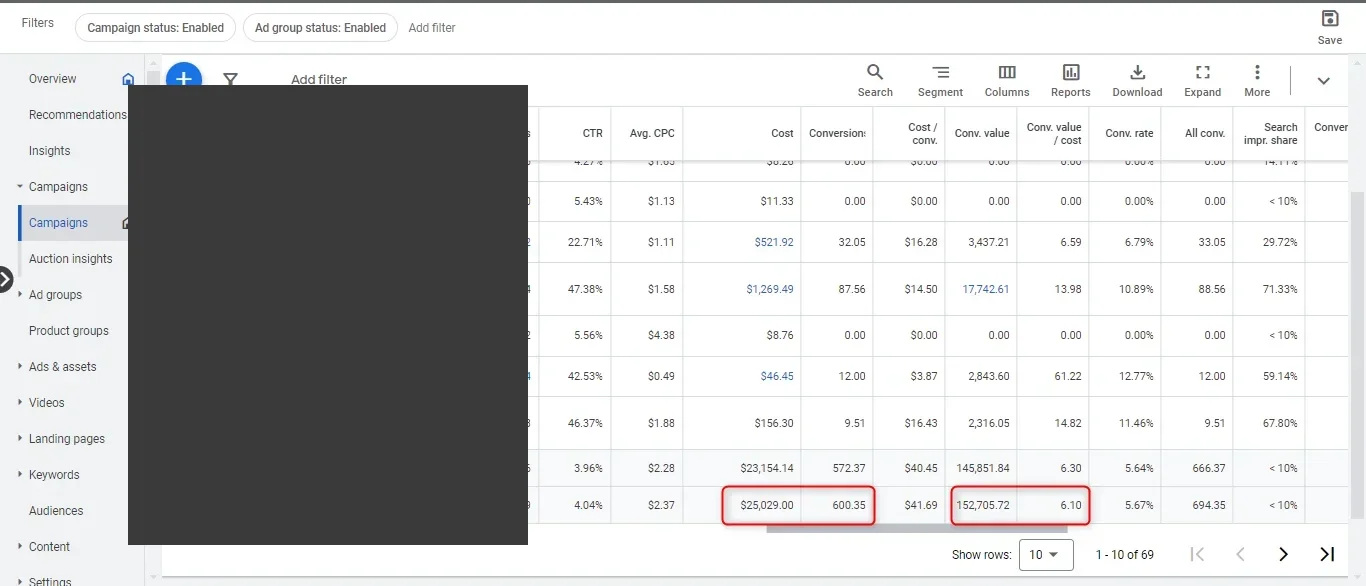Open Audiences in the sidebar
Viewport: 1366px width, 586px height.
click(56, 511)
